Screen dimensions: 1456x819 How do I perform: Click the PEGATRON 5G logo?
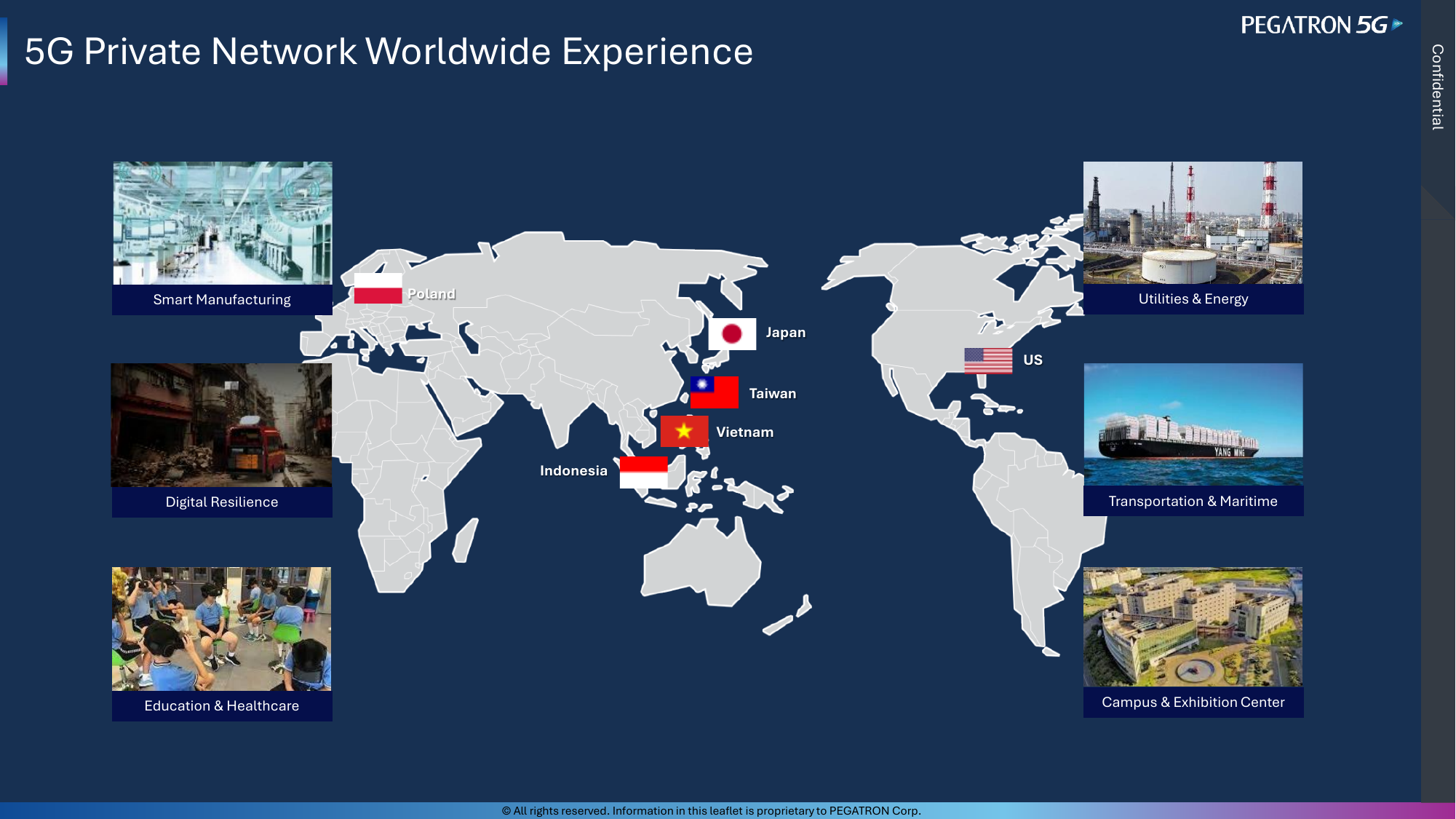click(1322, 25)
